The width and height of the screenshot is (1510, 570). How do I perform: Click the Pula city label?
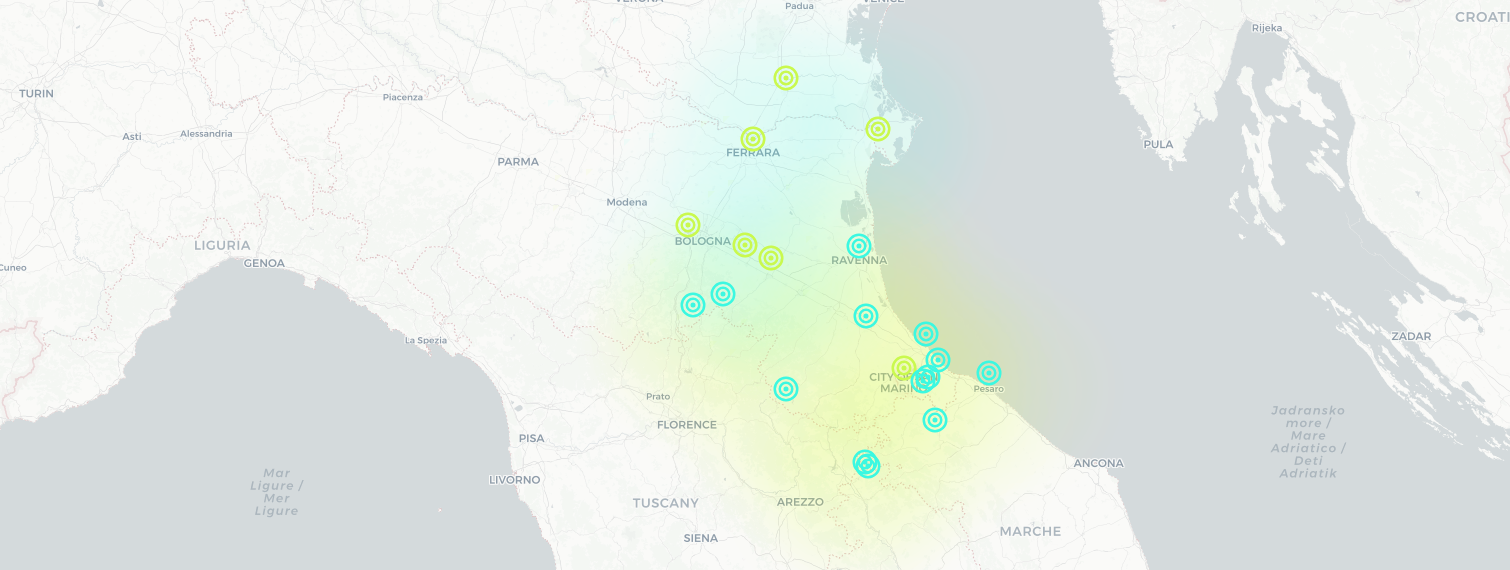tap(1158, 145)
